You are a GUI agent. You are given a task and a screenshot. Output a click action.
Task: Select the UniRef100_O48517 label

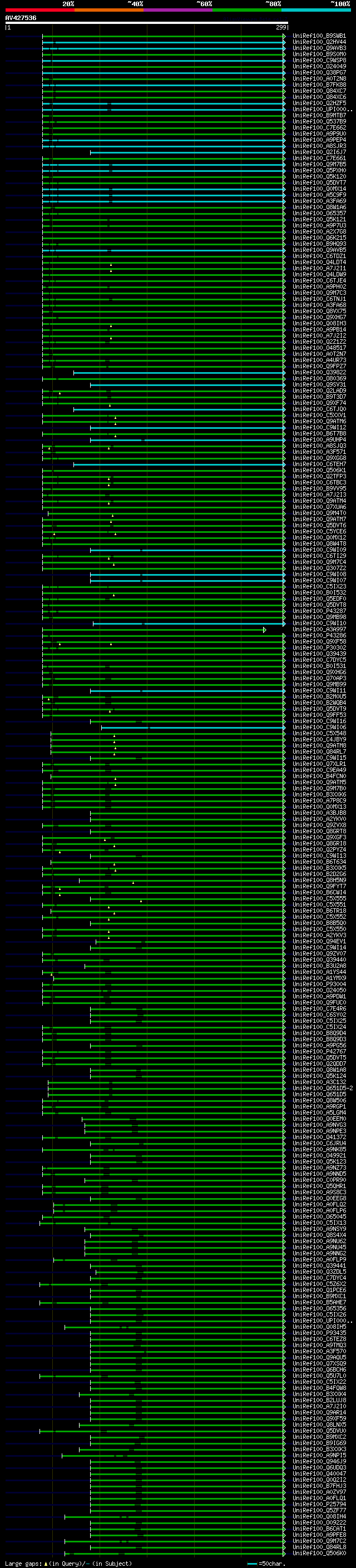click(x=319, y=348)
